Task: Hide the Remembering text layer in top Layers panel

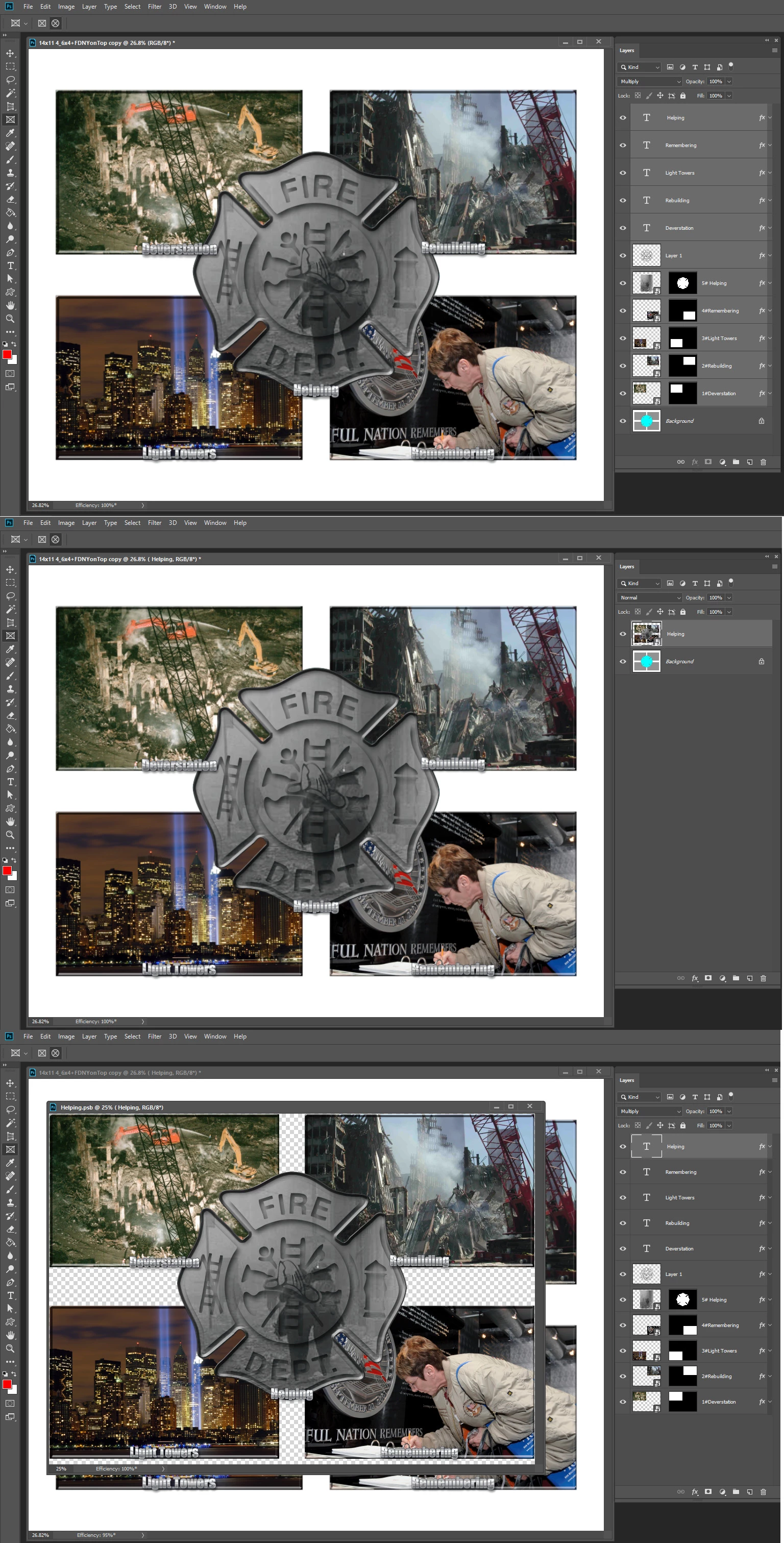Action: [x=623, y=145]
